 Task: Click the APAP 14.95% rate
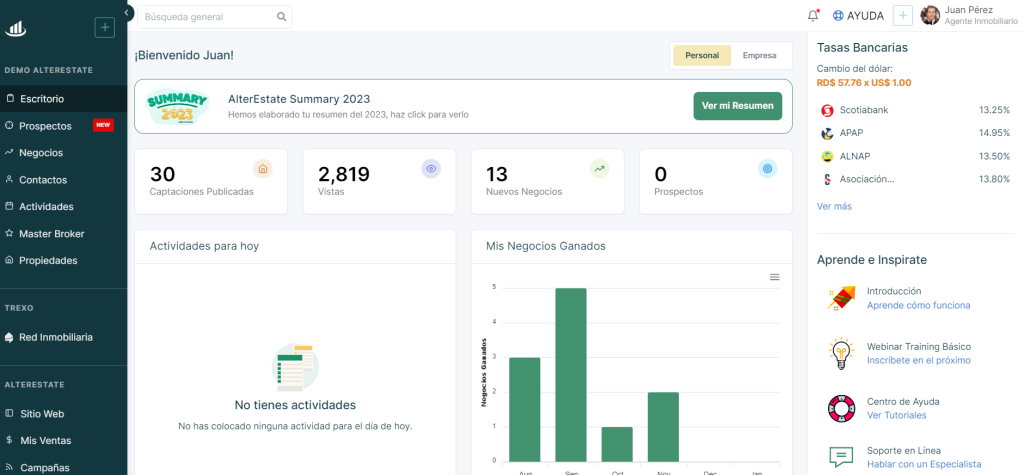pos(994,133)
